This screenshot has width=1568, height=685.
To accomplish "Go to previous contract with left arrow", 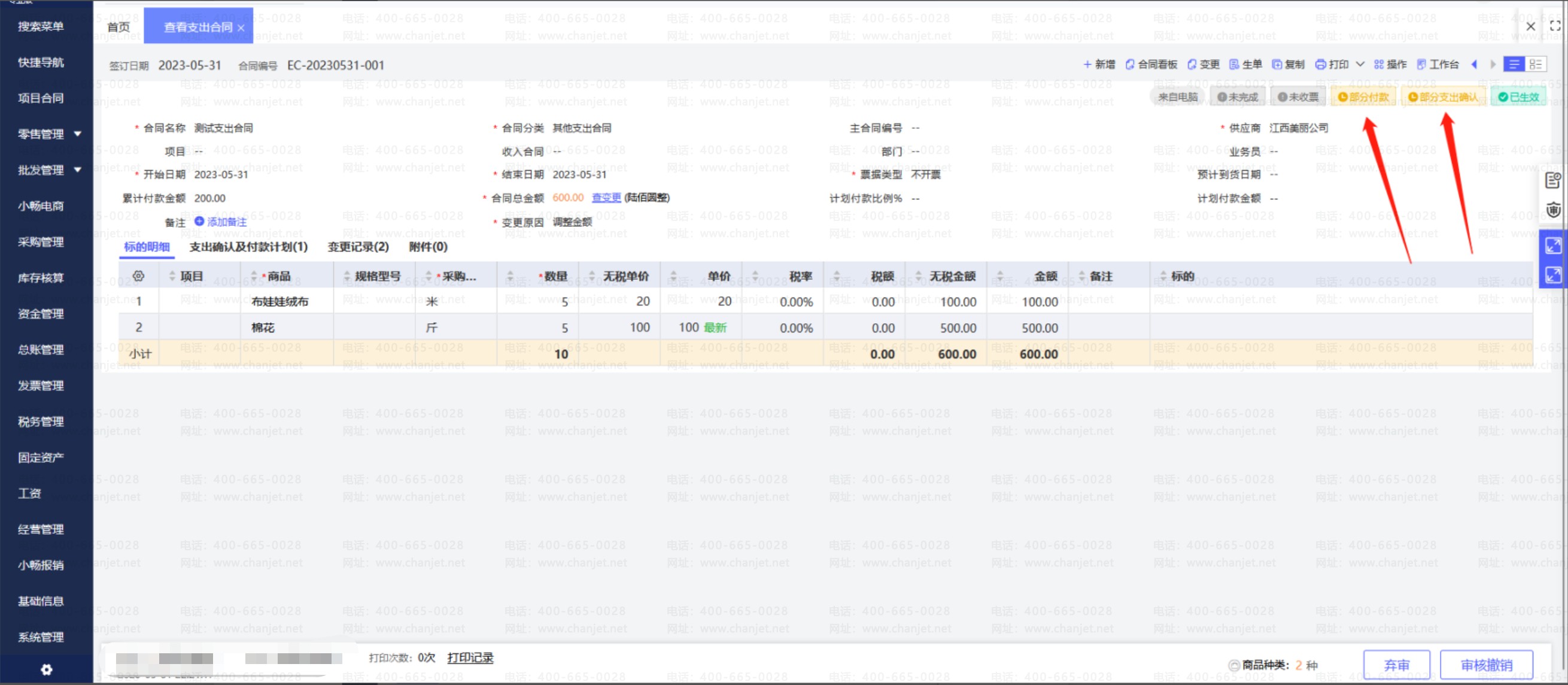I will (1473, 65).
